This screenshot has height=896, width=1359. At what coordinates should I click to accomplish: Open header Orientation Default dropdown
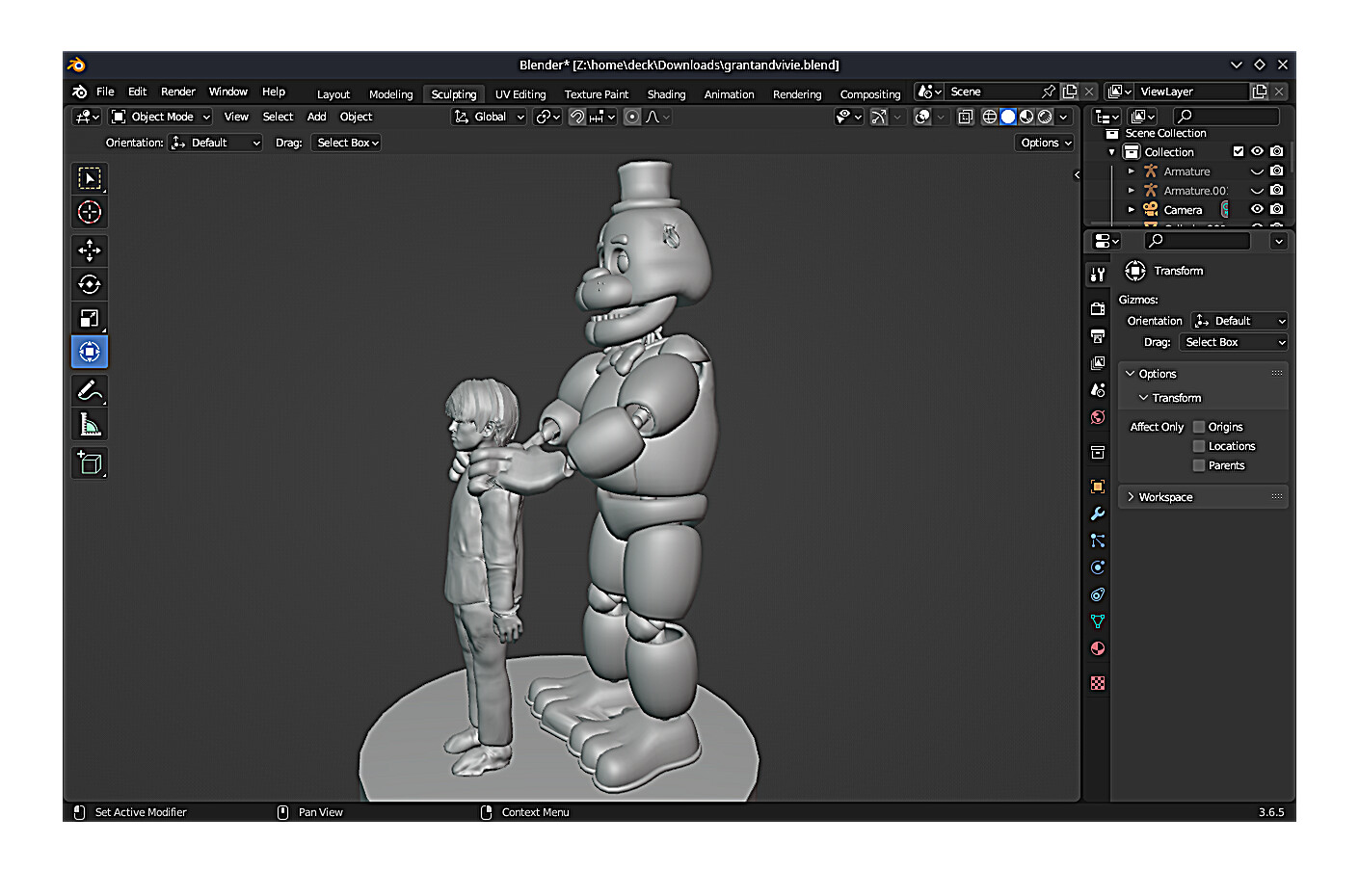pos(216,143)
